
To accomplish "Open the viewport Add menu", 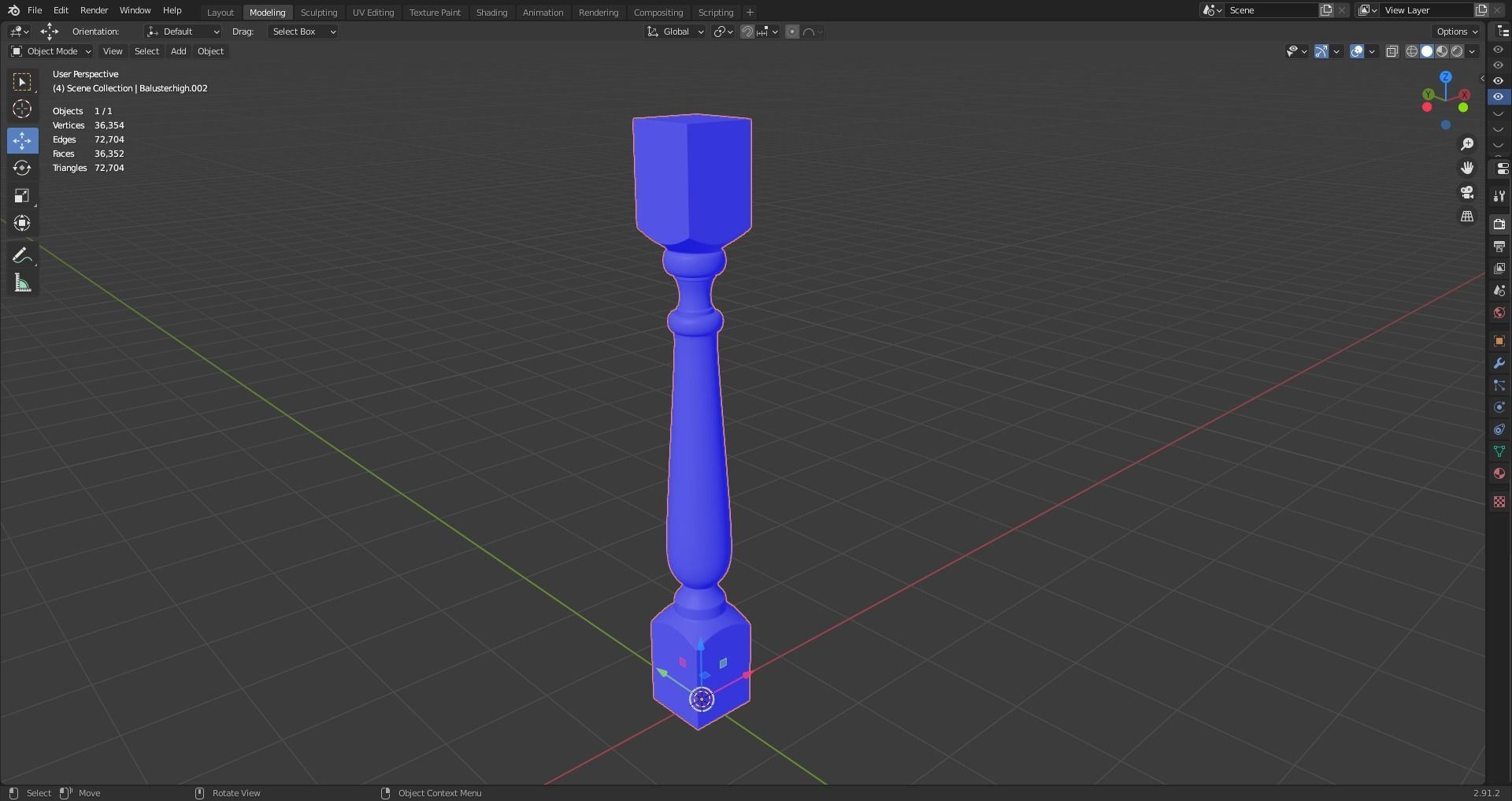I will click(x=178, y=51).
